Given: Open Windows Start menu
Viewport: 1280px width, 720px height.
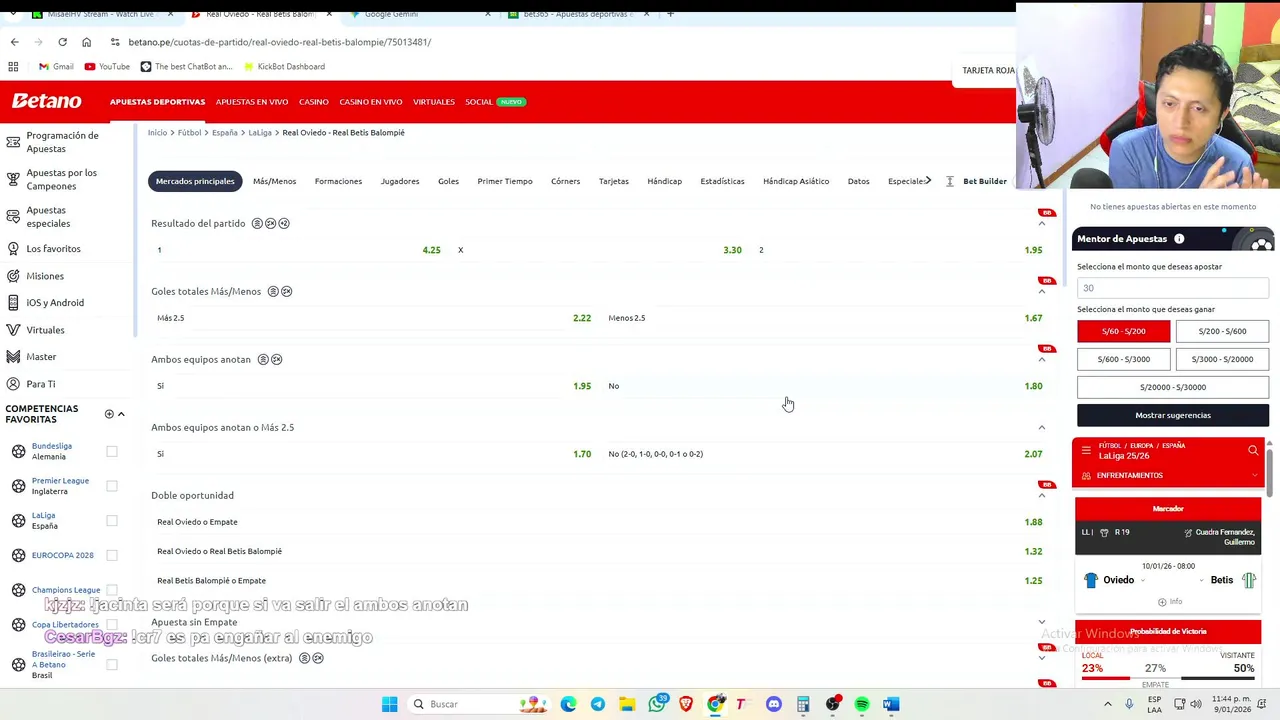Looking at the screenshot, I should click(389, 704).
